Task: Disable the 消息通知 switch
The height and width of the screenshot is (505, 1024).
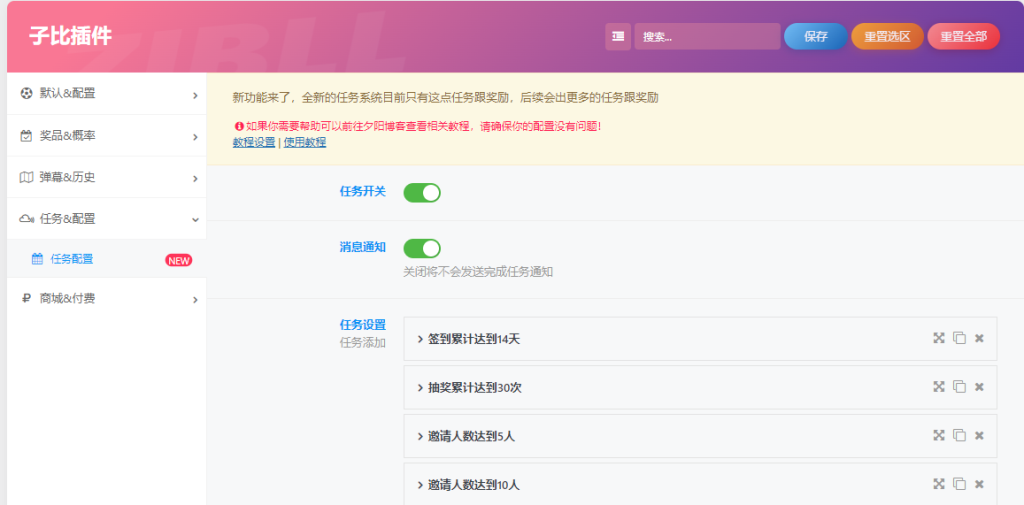Action: tap(421, 248)
